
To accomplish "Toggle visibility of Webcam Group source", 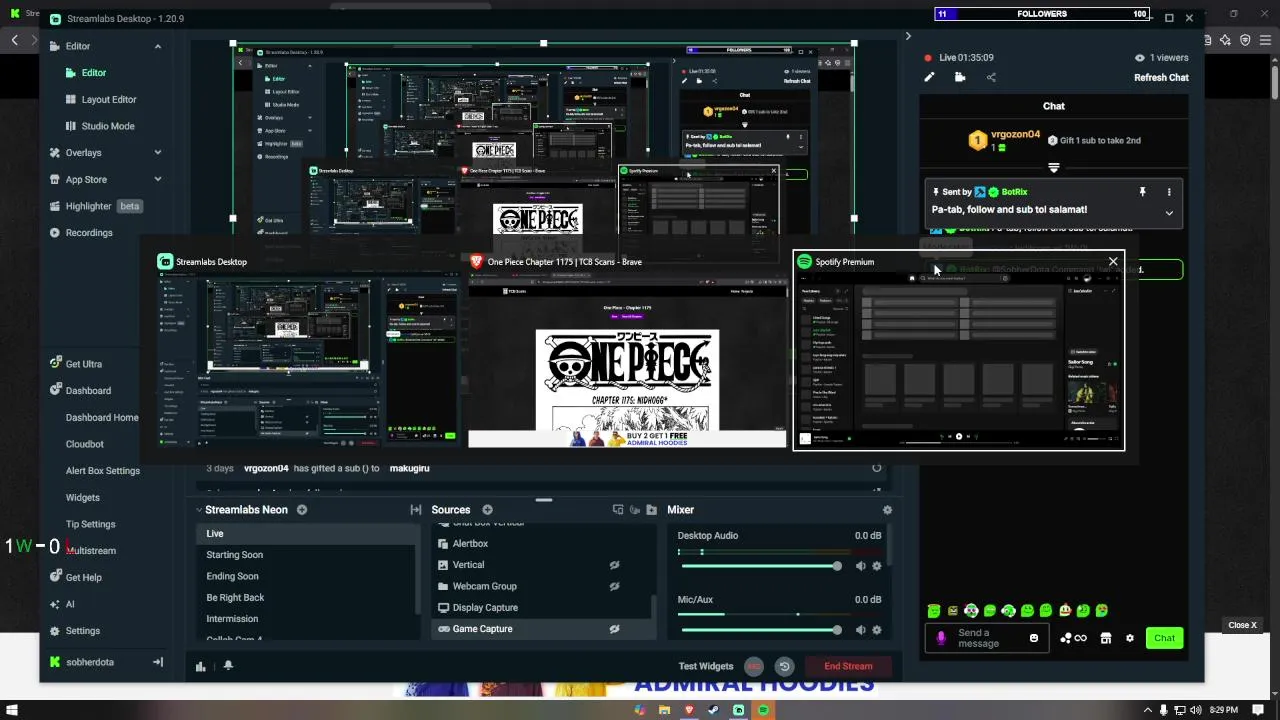I will 615,586.
